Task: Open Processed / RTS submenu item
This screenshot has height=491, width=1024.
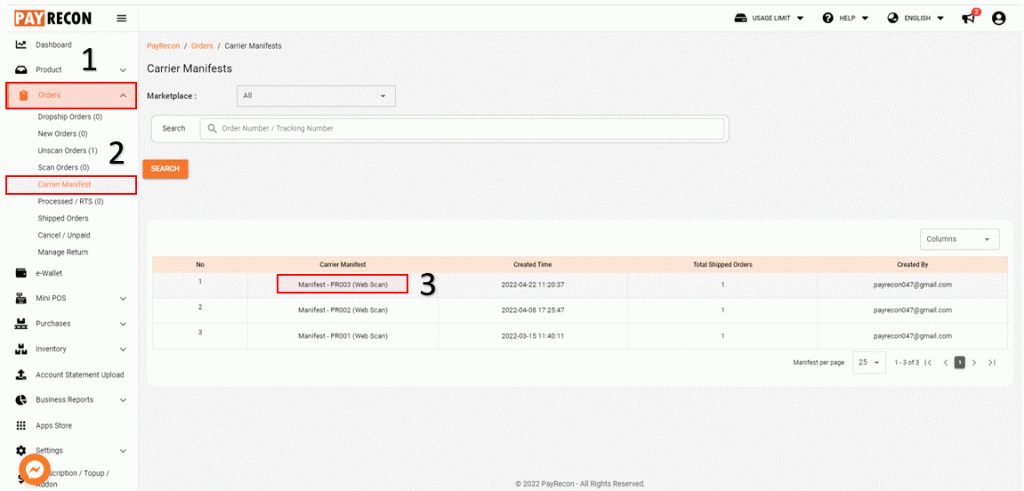Action: [71, 202]
